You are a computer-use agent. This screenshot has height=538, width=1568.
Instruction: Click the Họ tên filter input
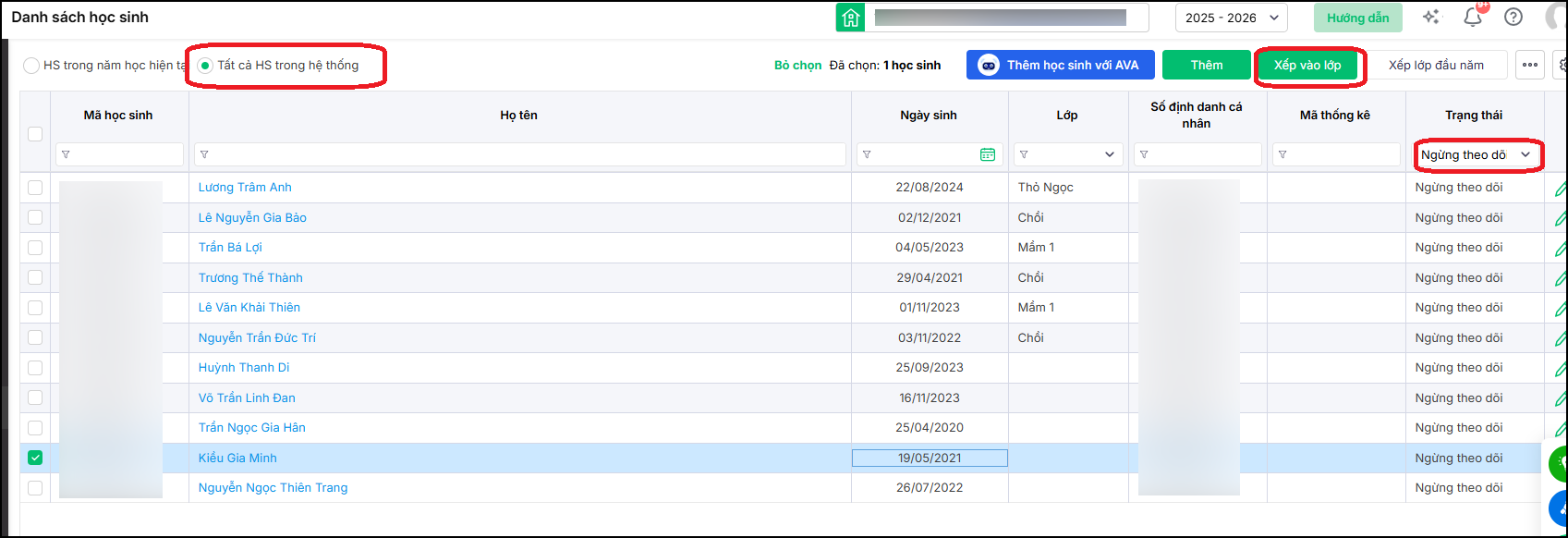click(520, 154)
